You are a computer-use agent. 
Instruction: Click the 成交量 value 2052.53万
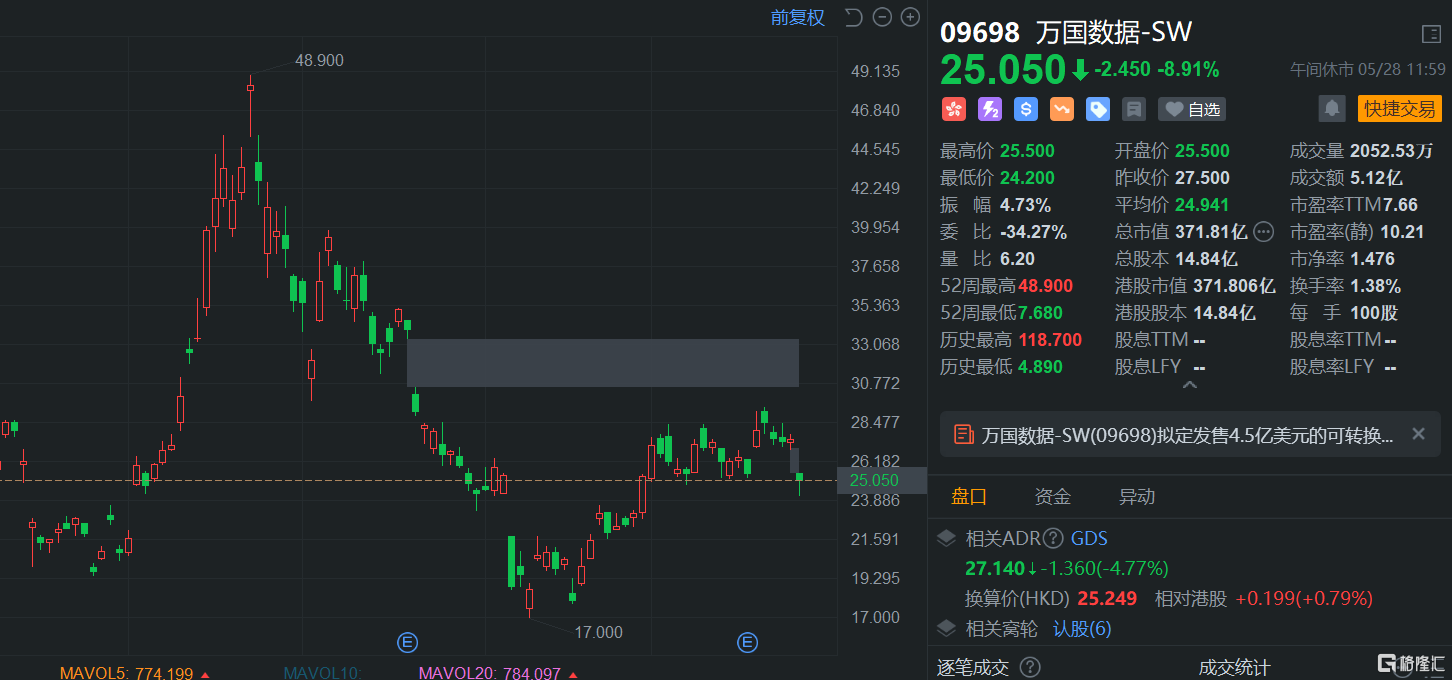(x=1392, y=151)
